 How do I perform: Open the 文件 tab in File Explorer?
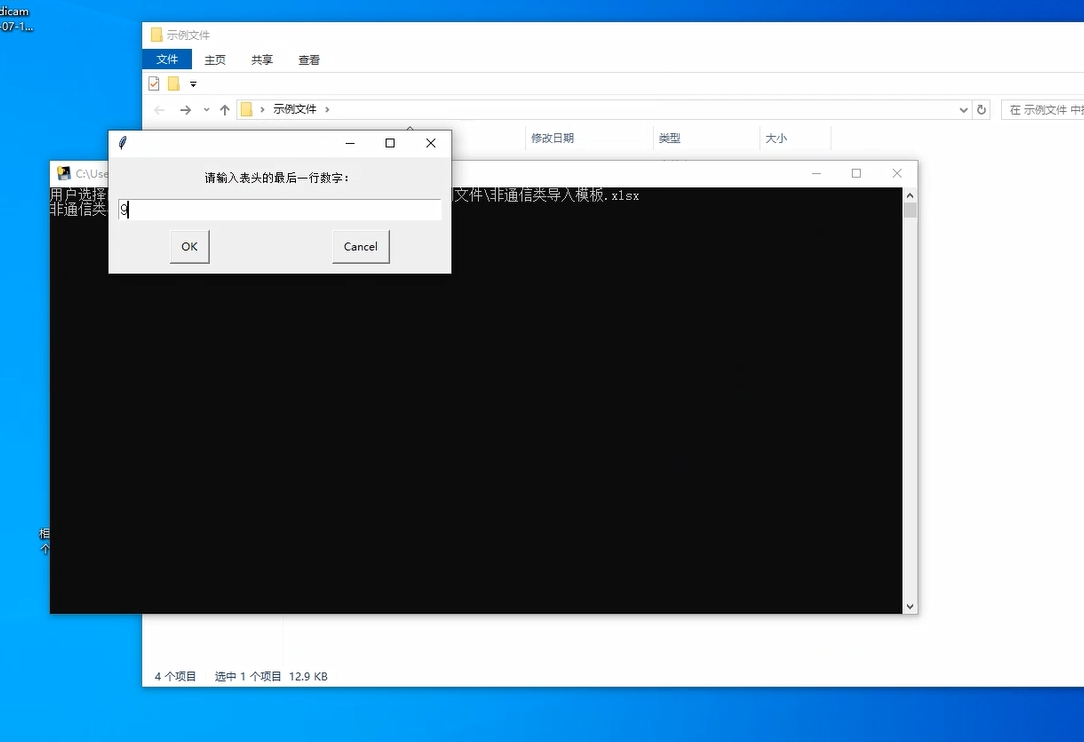click(x=167, y=59)
